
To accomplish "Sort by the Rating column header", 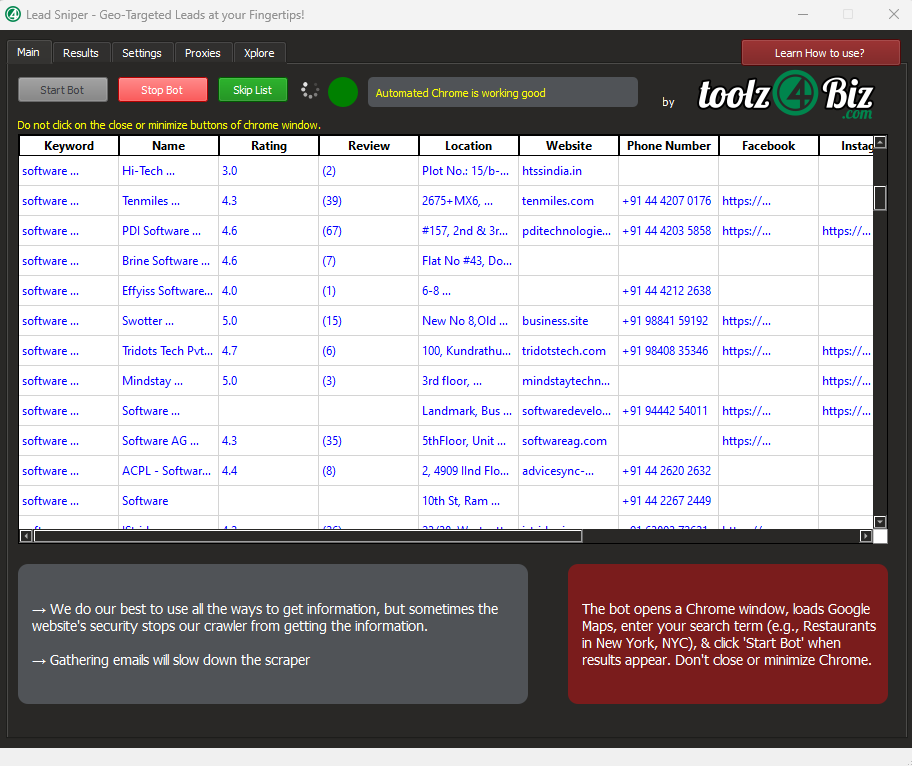I will pos(269,146).
